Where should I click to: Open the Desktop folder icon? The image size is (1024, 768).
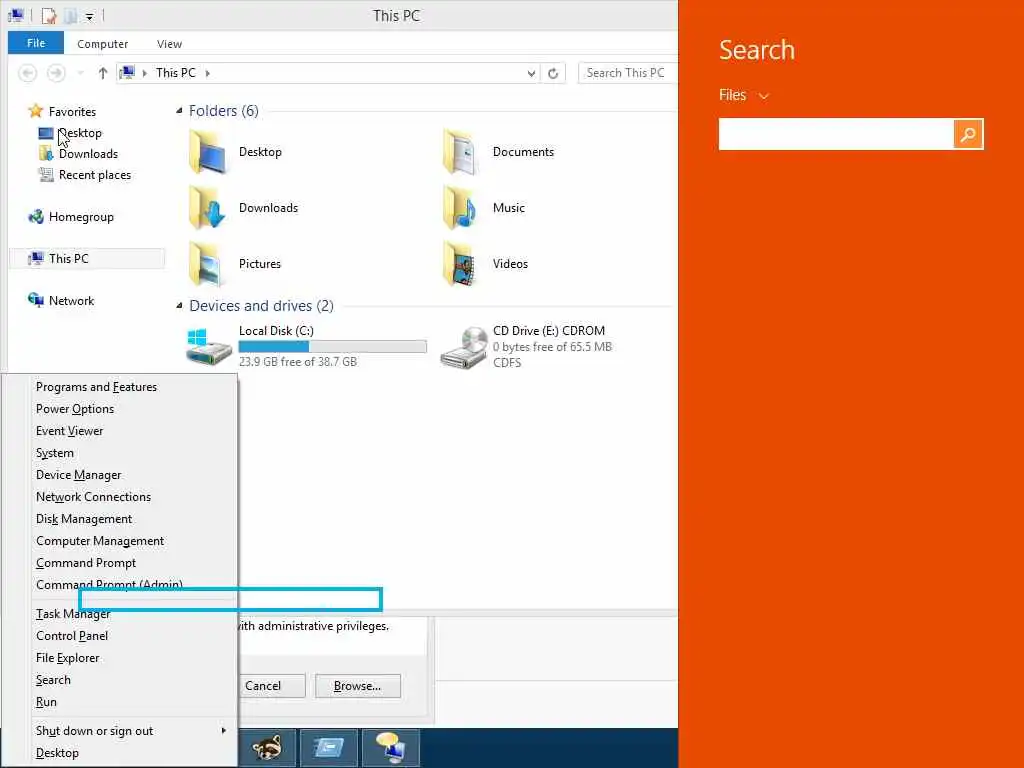pos(208,152)
